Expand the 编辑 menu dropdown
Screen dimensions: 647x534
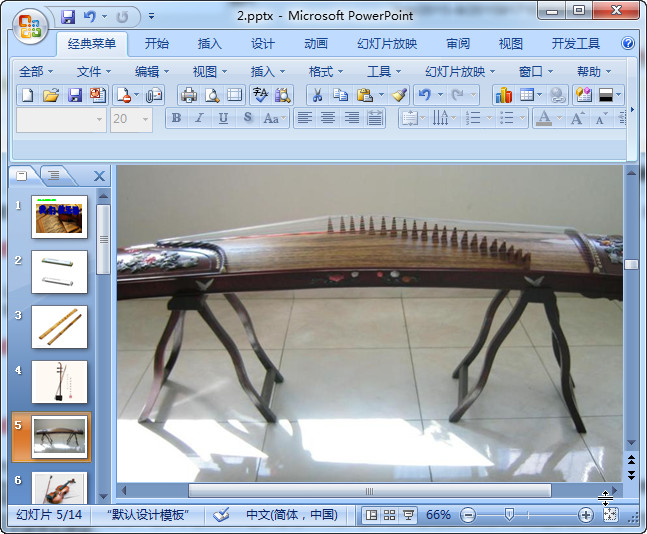152,72
